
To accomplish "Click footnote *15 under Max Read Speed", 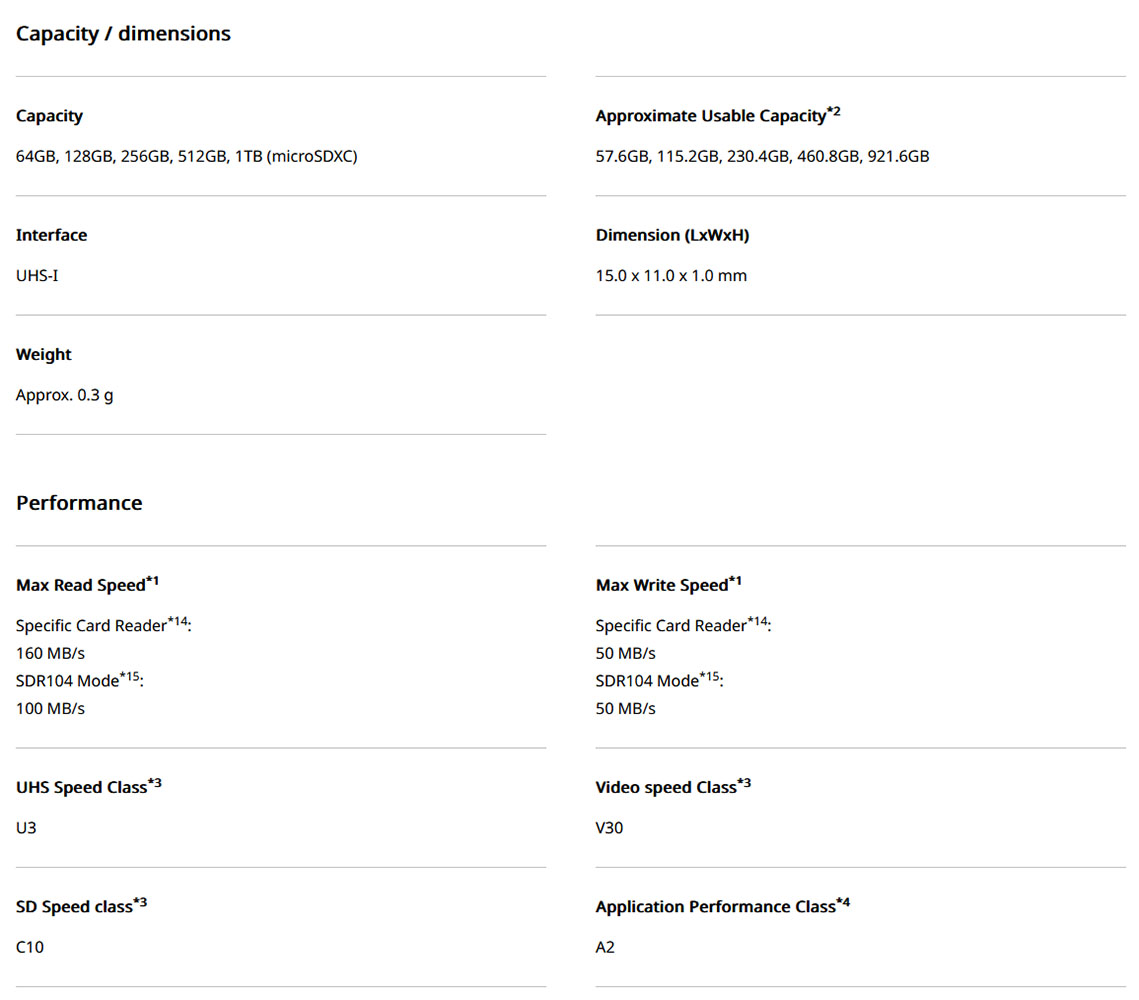I will point(132,677).
